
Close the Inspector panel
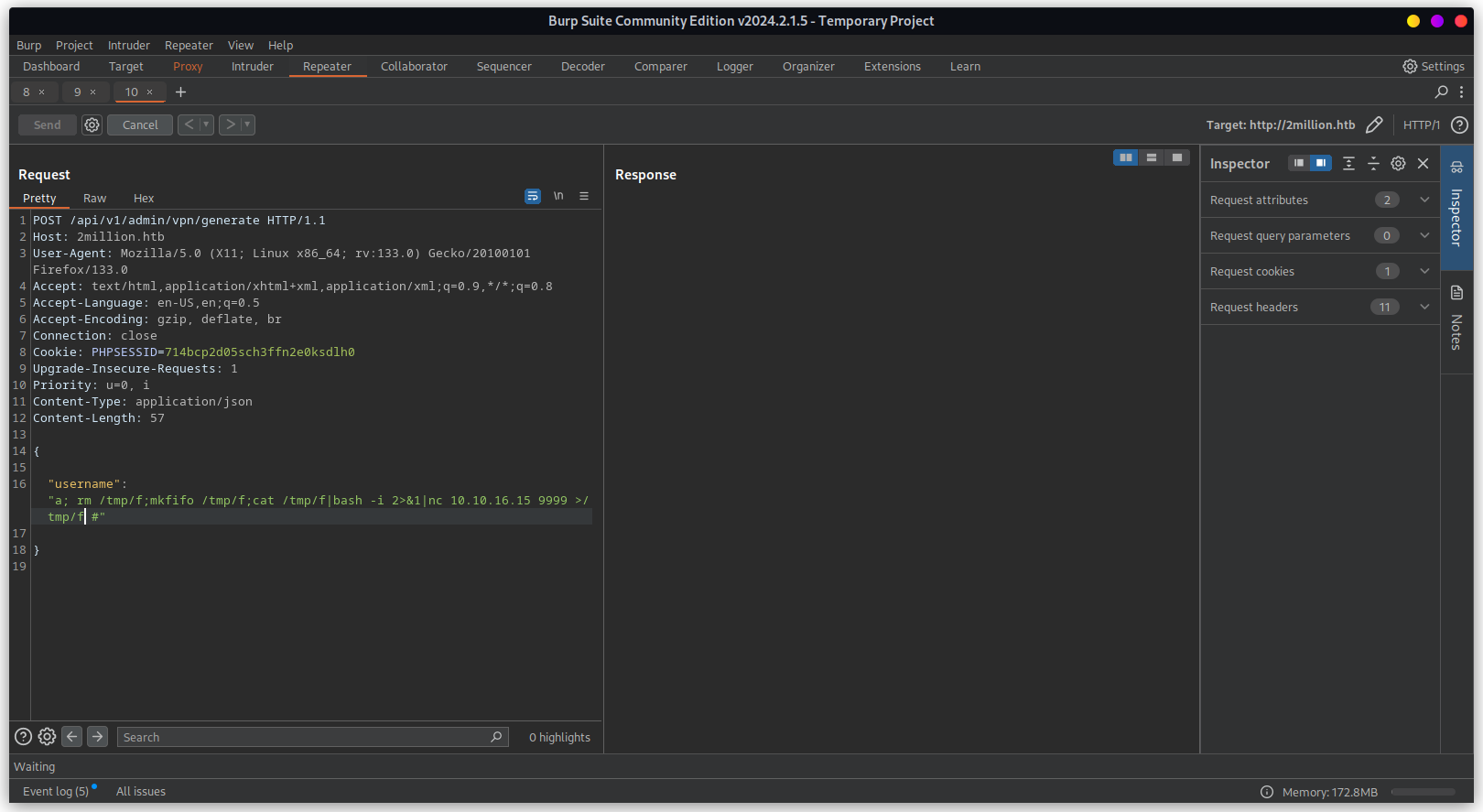tap(1423, 163)
